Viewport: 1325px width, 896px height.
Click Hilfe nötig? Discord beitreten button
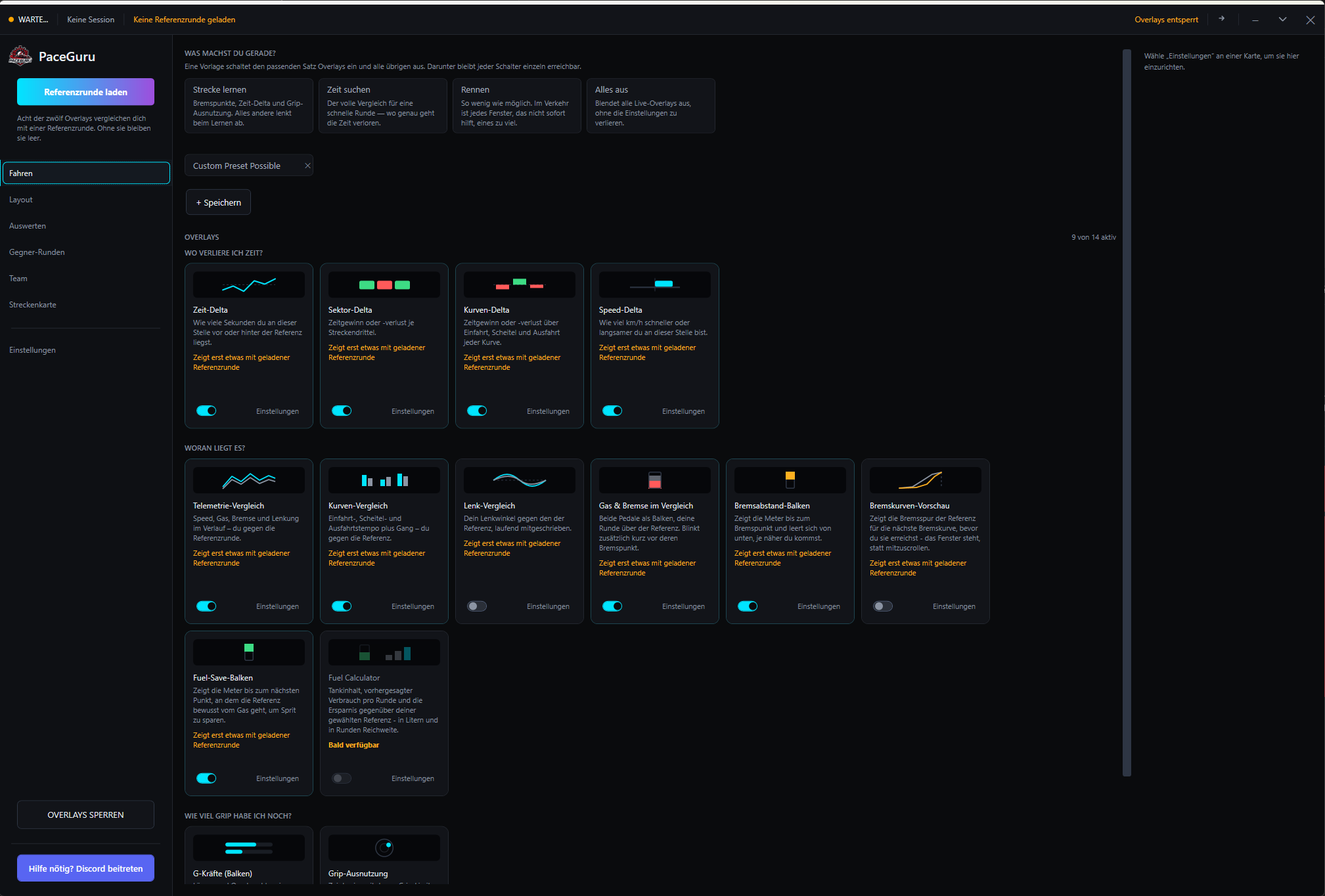(x=85, y=868)
